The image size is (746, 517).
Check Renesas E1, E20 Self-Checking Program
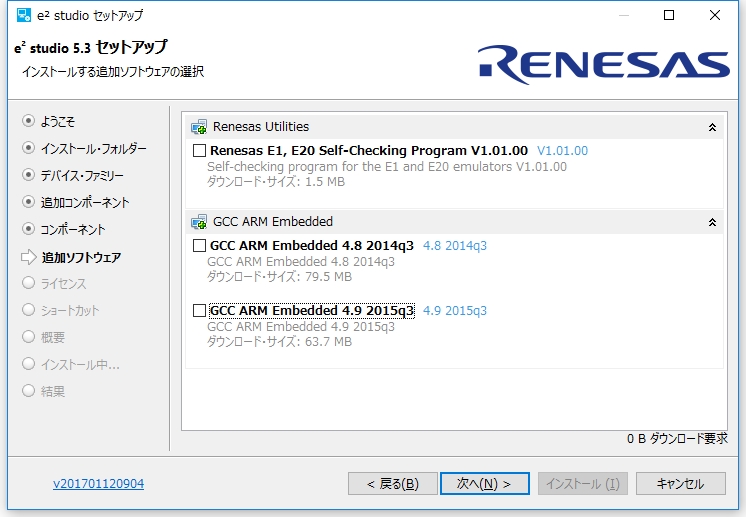[199, 151]
